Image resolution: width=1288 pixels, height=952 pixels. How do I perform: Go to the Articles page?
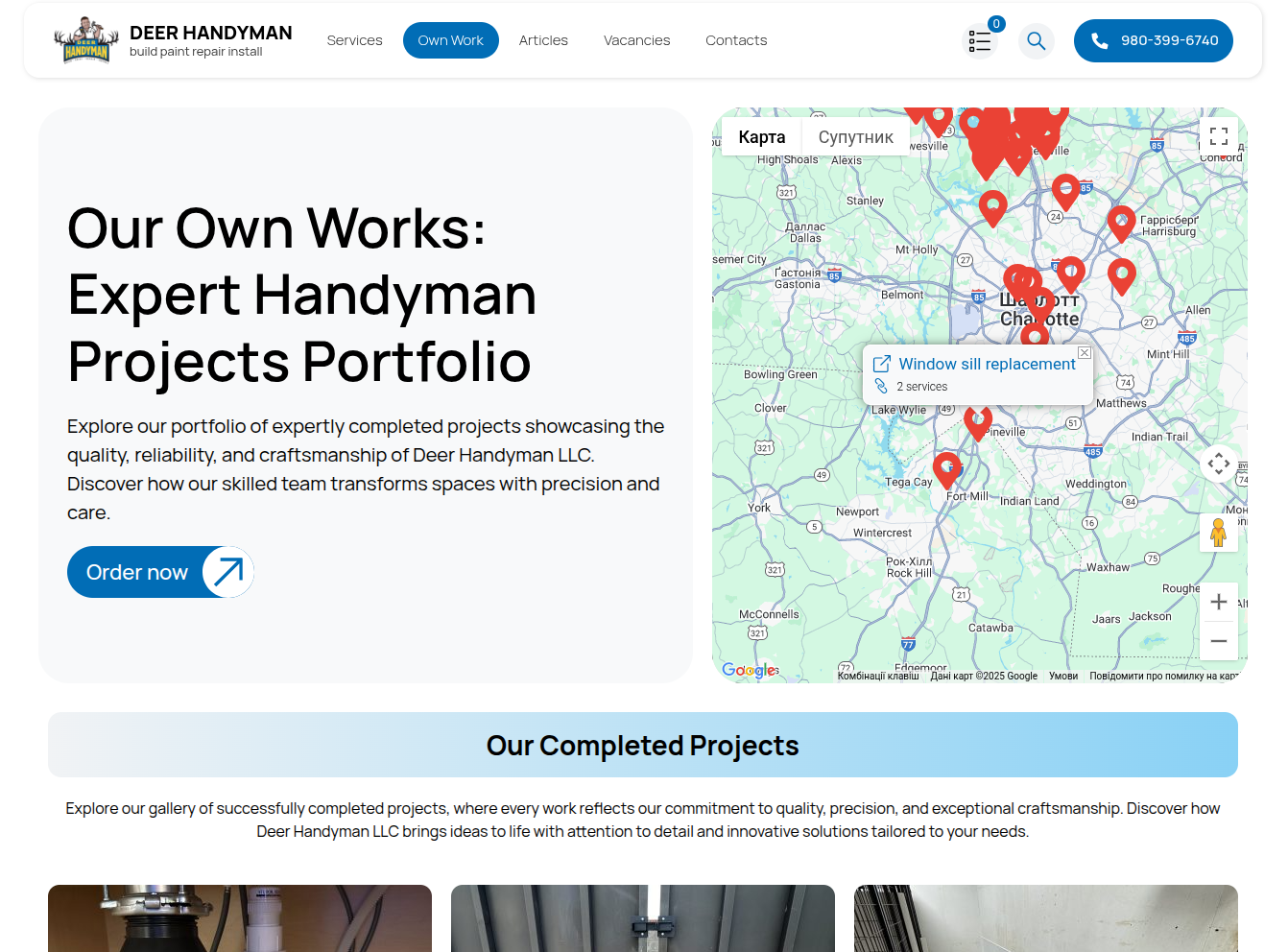coord(543,40)
